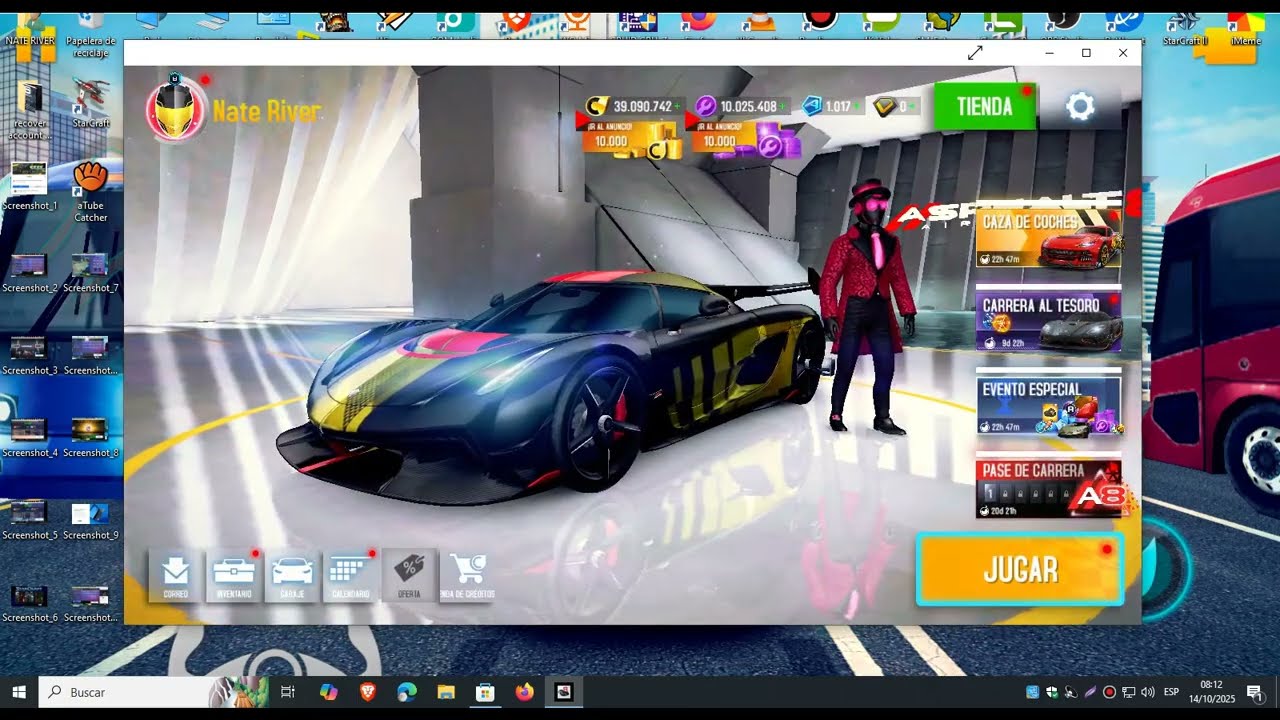Toggle fullscreen with diagonal arrows icon

pyautogui.click(x=975, y=53)
